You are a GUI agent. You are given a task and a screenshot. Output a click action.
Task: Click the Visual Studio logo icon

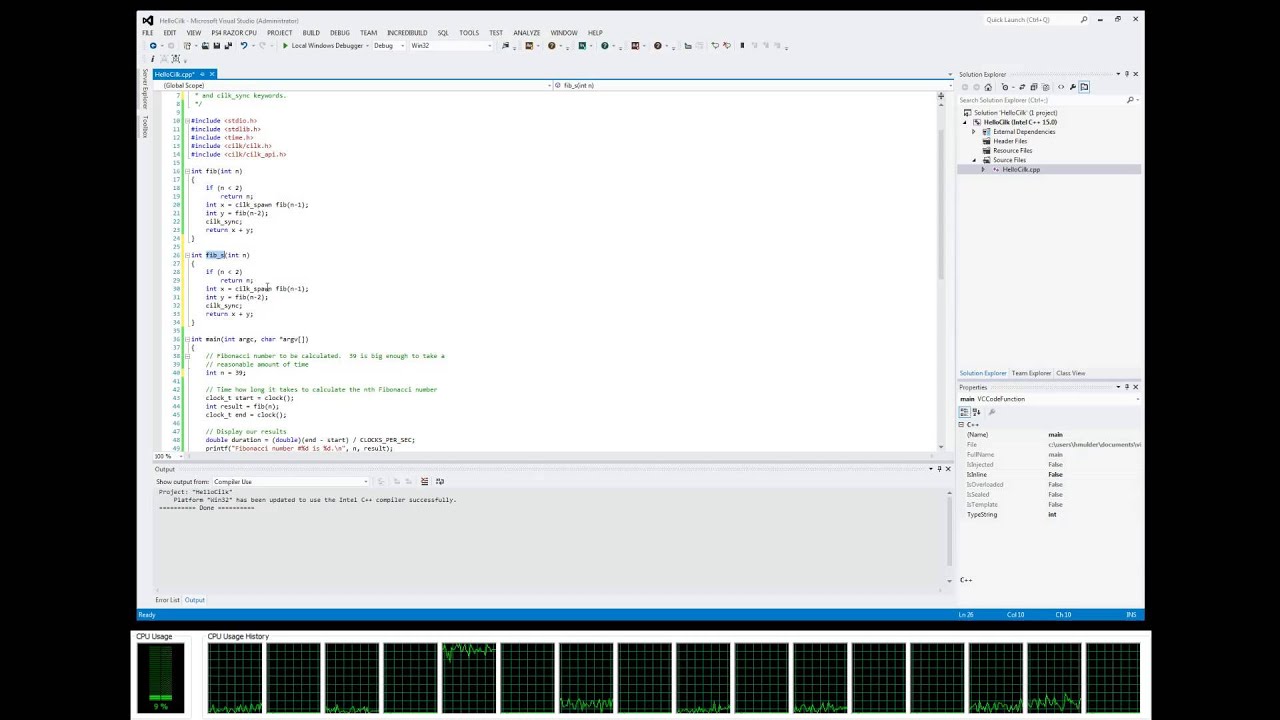click(148, 20)
